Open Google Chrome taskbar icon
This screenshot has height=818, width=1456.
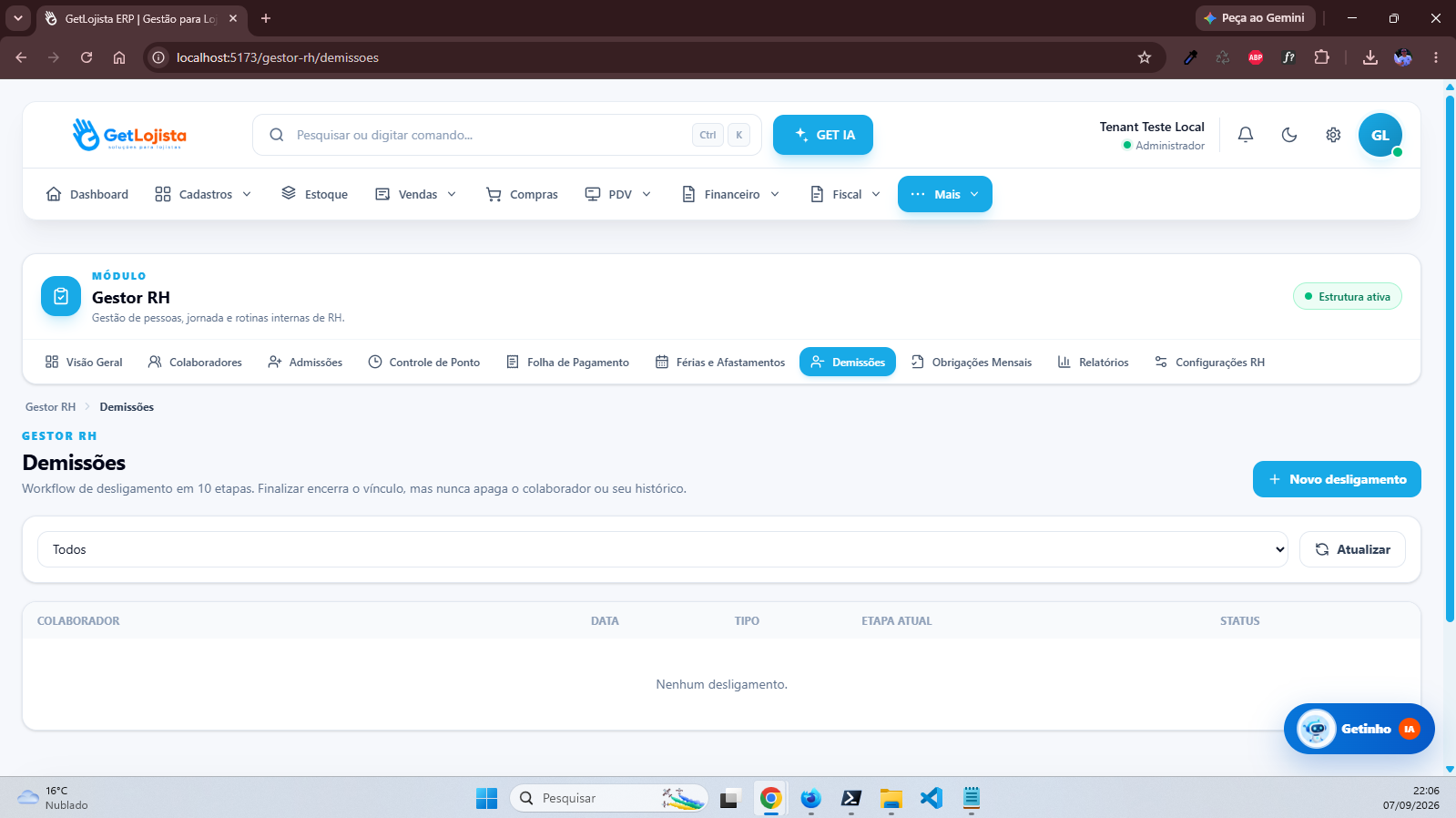tap(771, 798)
